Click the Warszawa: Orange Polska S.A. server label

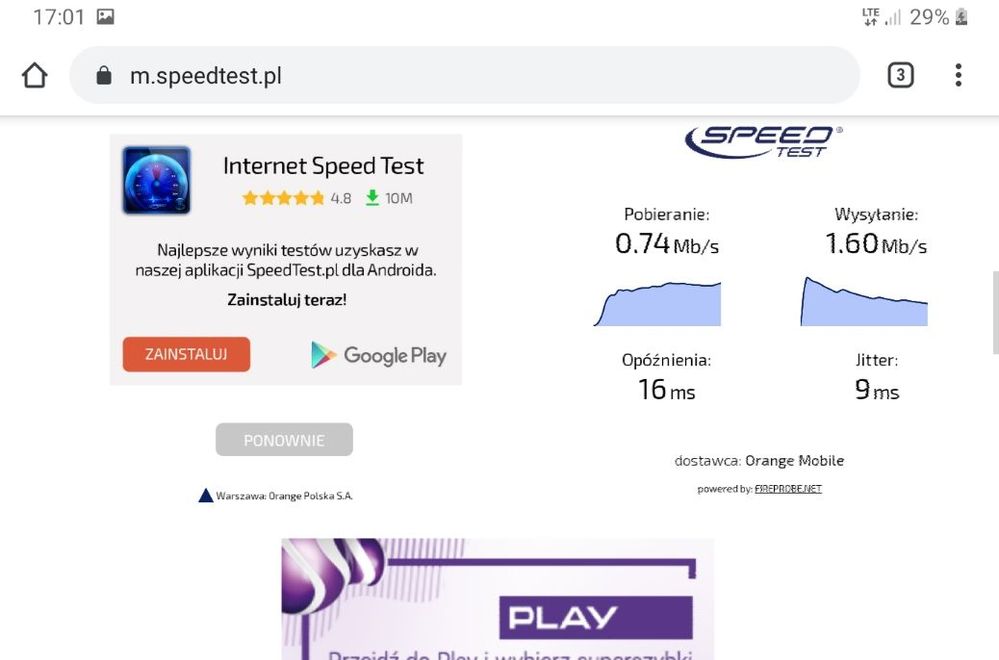285,494
